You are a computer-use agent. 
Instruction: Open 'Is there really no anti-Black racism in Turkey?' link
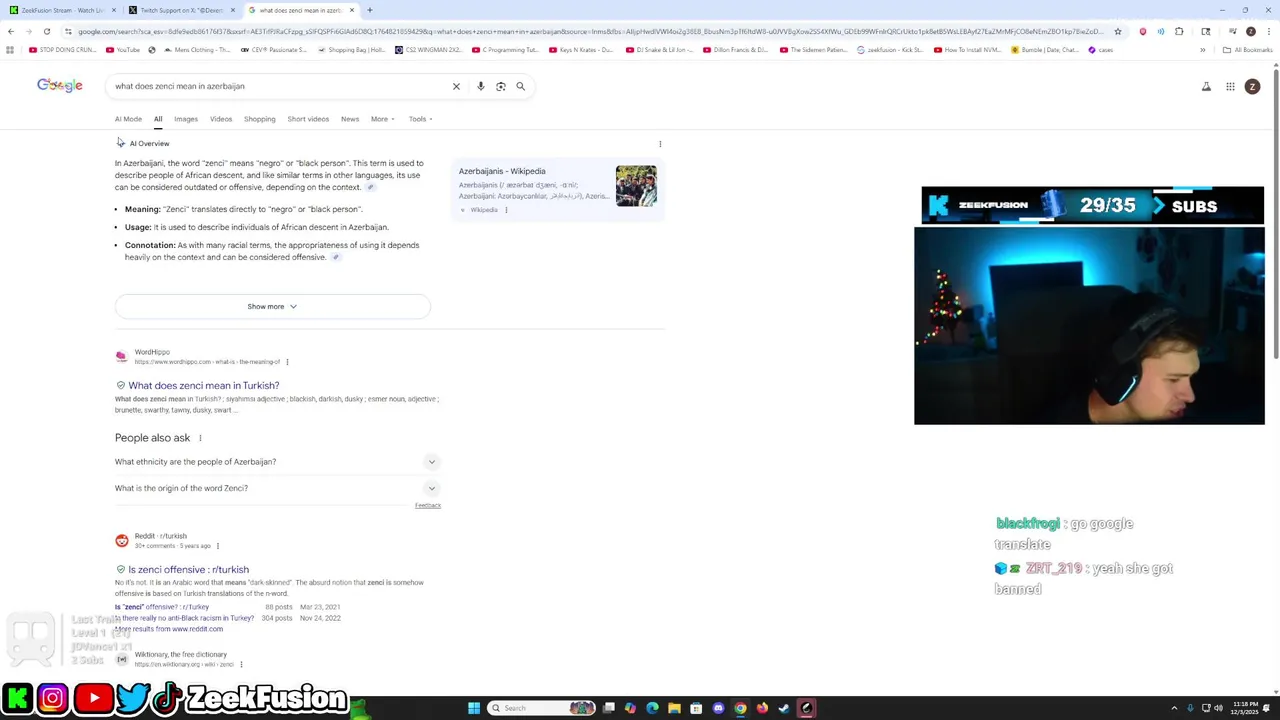[183, 618]
